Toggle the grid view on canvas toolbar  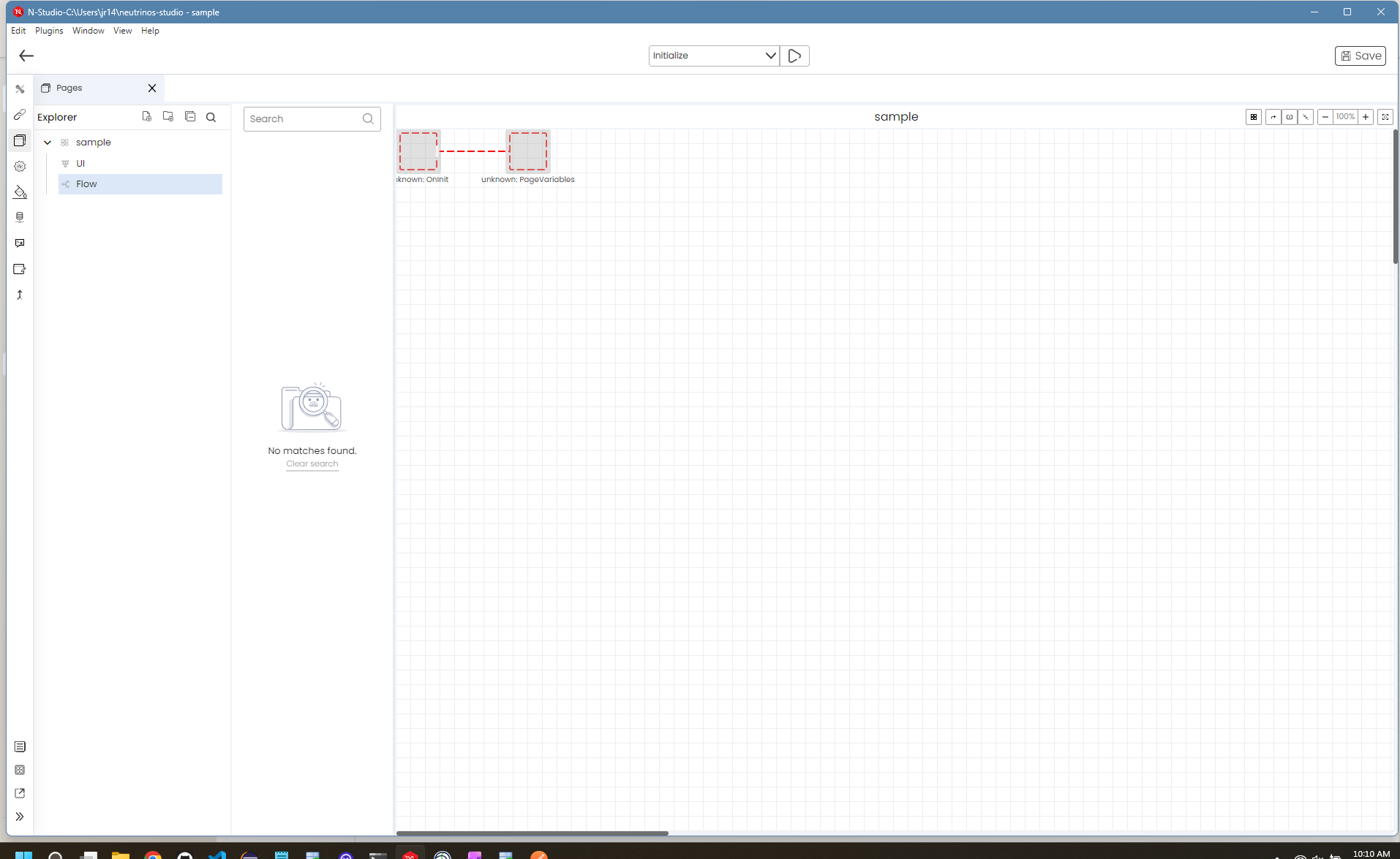point(1254,117)
